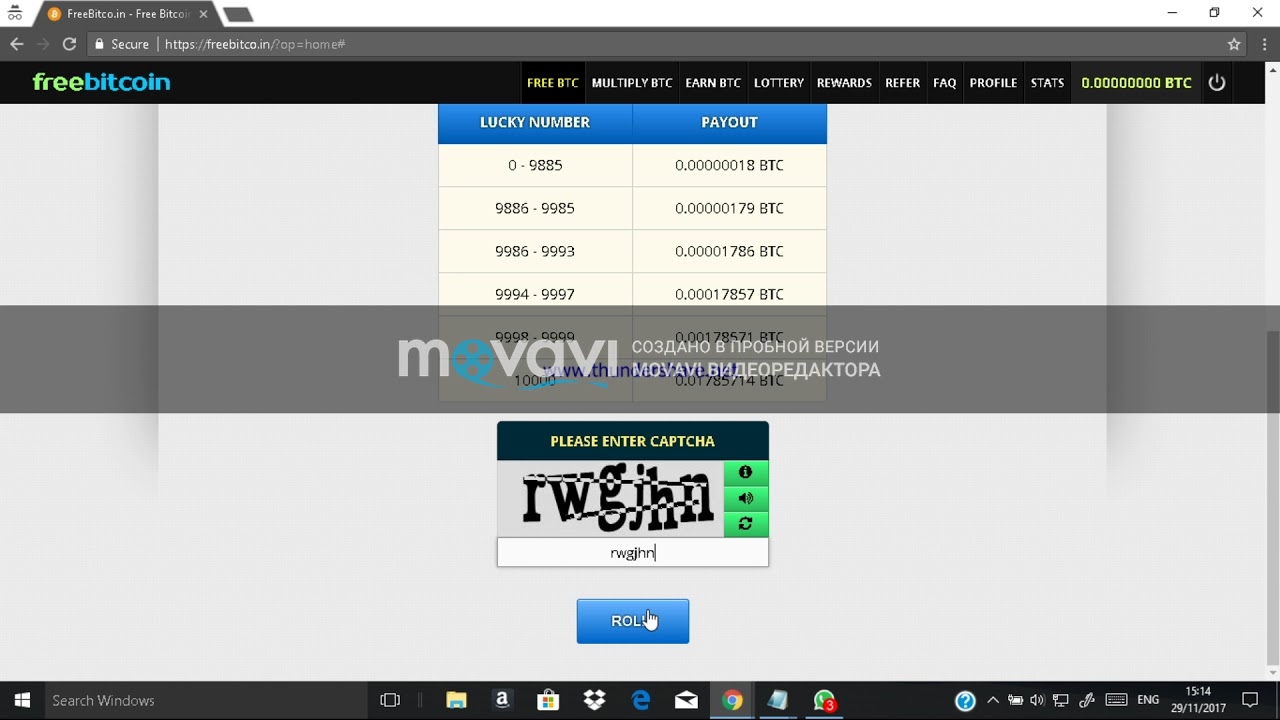Open the volume control in system tray
This screenshot has height=720, width=1280.
1037,700
